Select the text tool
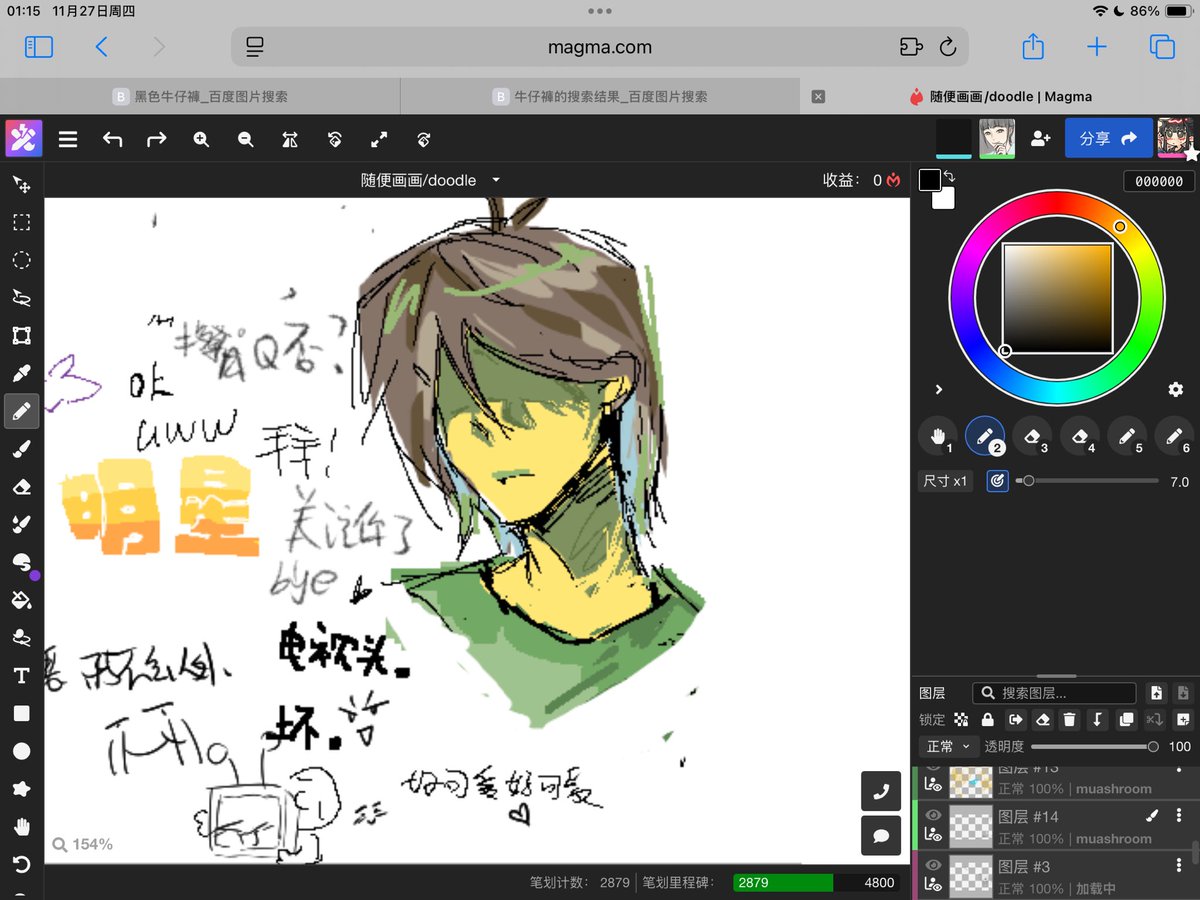The image size is (1200, 900). (21, 676)
